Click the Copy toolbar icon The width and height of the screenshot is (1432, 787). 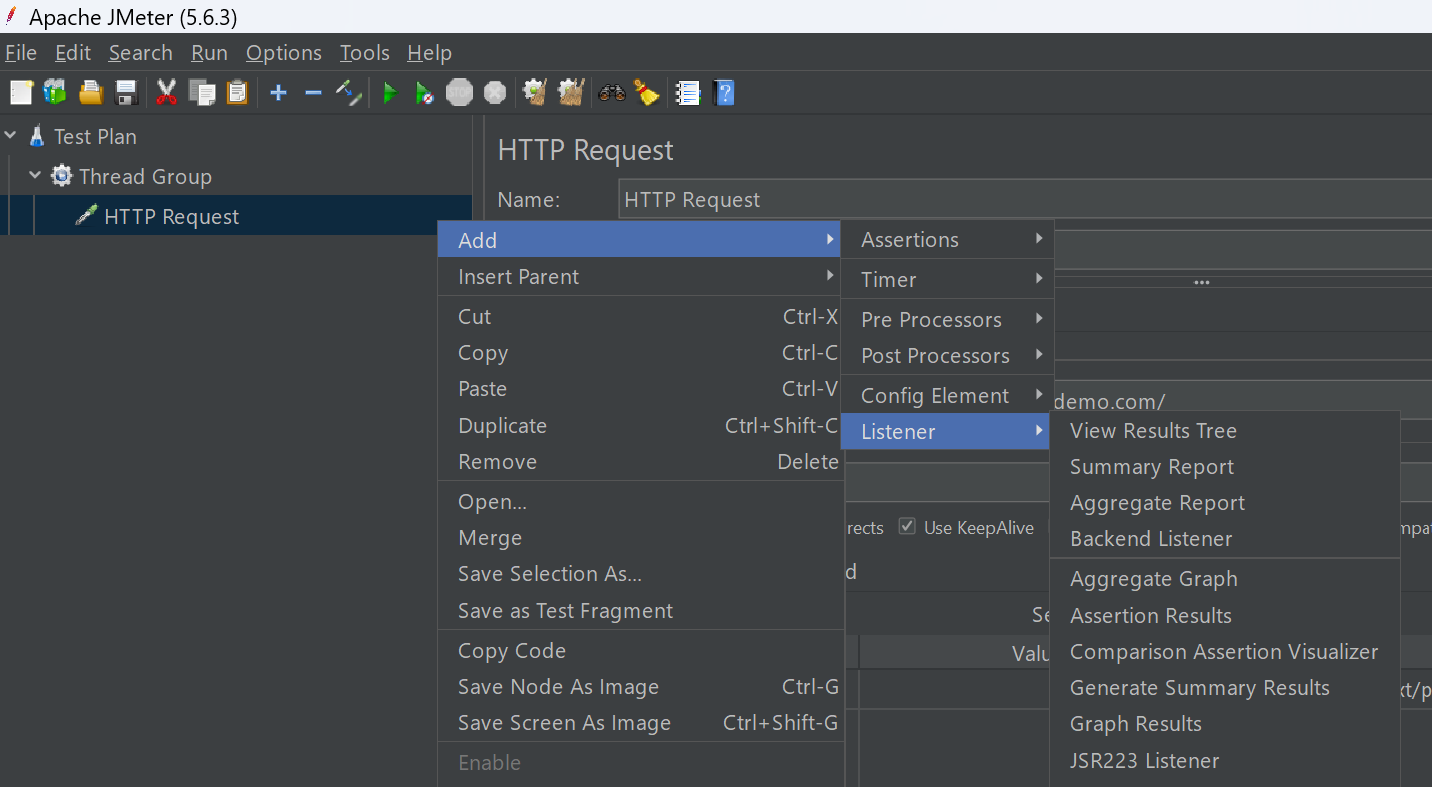[x=202, y=93]
